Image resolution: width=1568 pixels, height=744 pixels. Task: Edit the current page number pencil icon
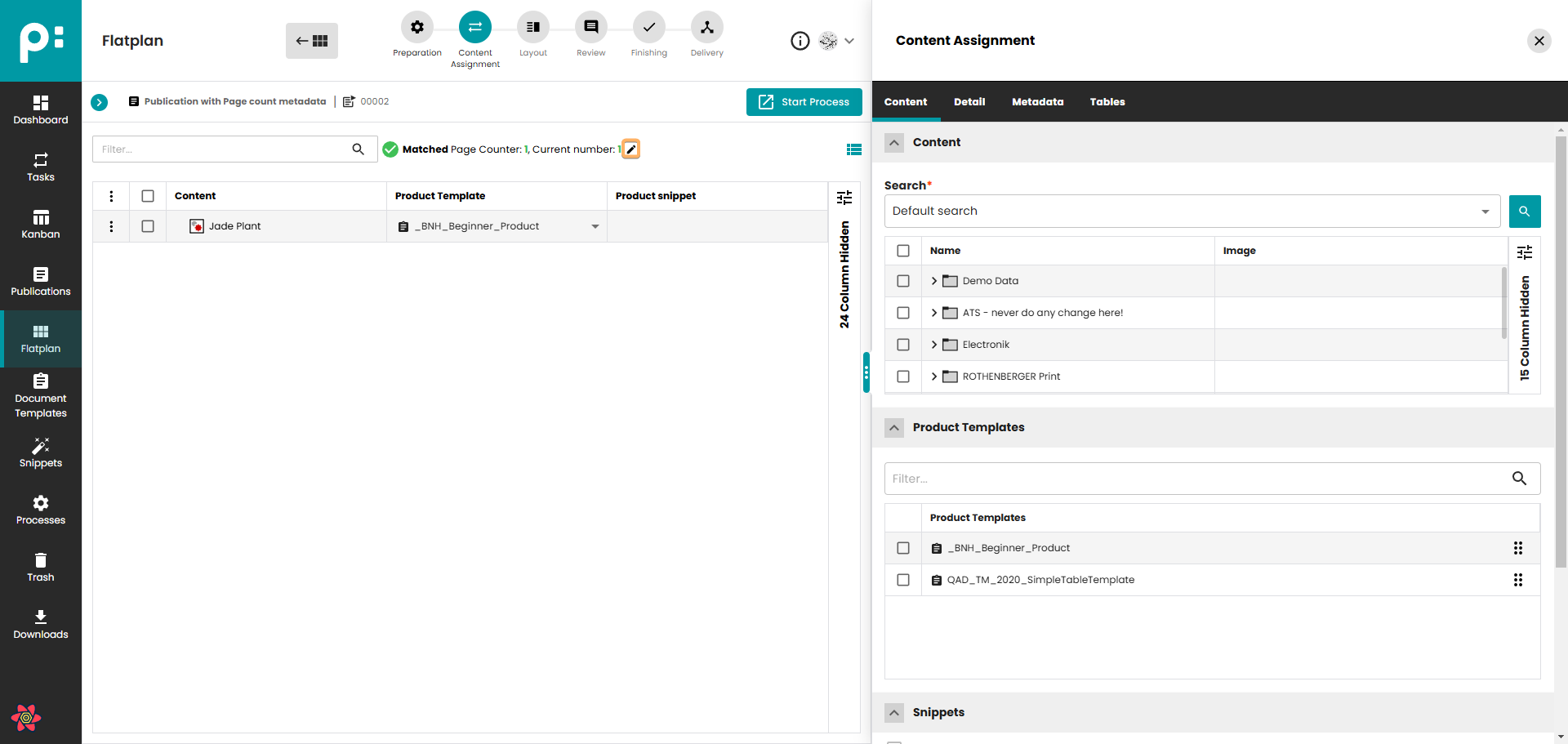point(630,149)
